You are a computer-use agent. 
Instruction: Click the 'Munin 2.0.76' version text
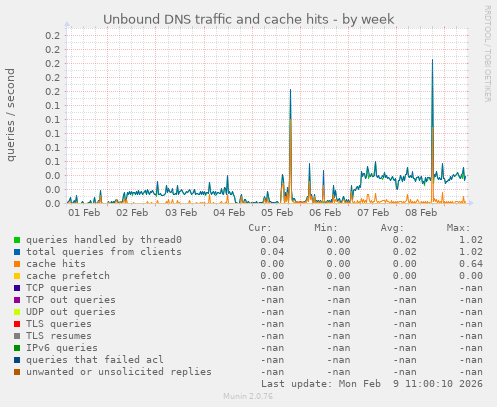point(248,397)
